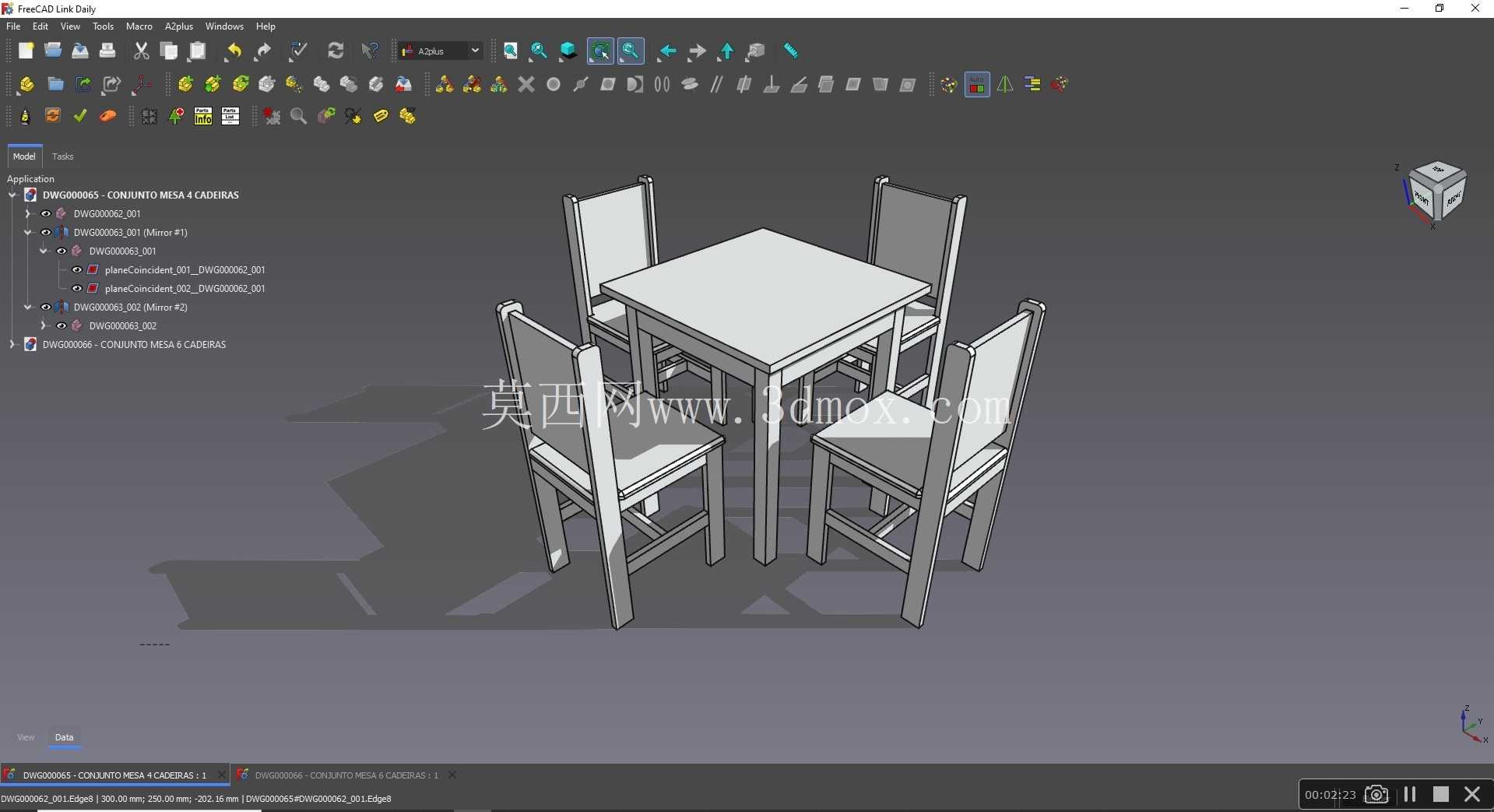The width and height of the screenshot is (1494, 812).
Task: Click the point identity red X constraint icon
Action: pyautogui.click(x=526, y=84)
